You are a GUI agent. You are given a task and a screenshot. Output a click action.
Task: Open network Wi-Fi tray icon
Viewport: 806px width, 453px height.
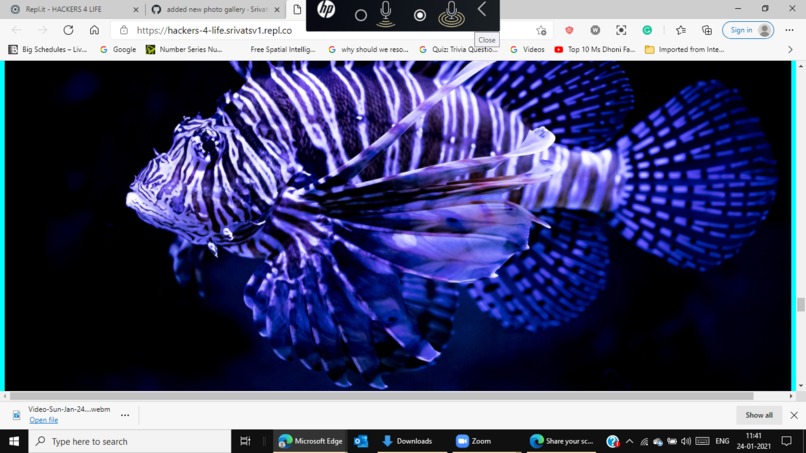coord(644,441)
